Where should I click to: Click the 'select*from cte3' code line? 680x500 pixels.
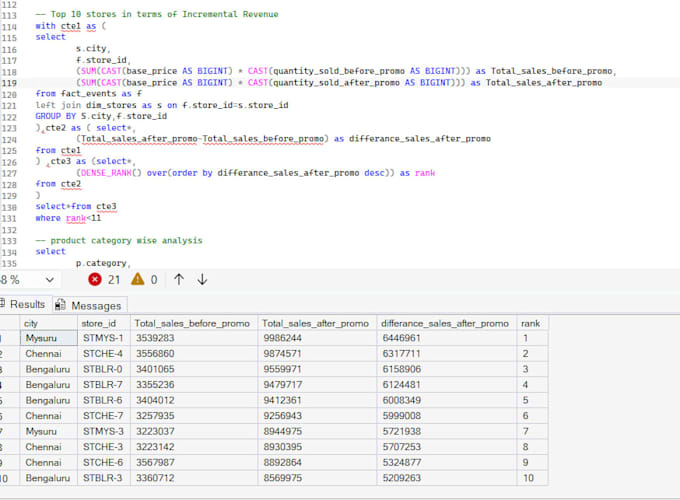click(76, 206)
